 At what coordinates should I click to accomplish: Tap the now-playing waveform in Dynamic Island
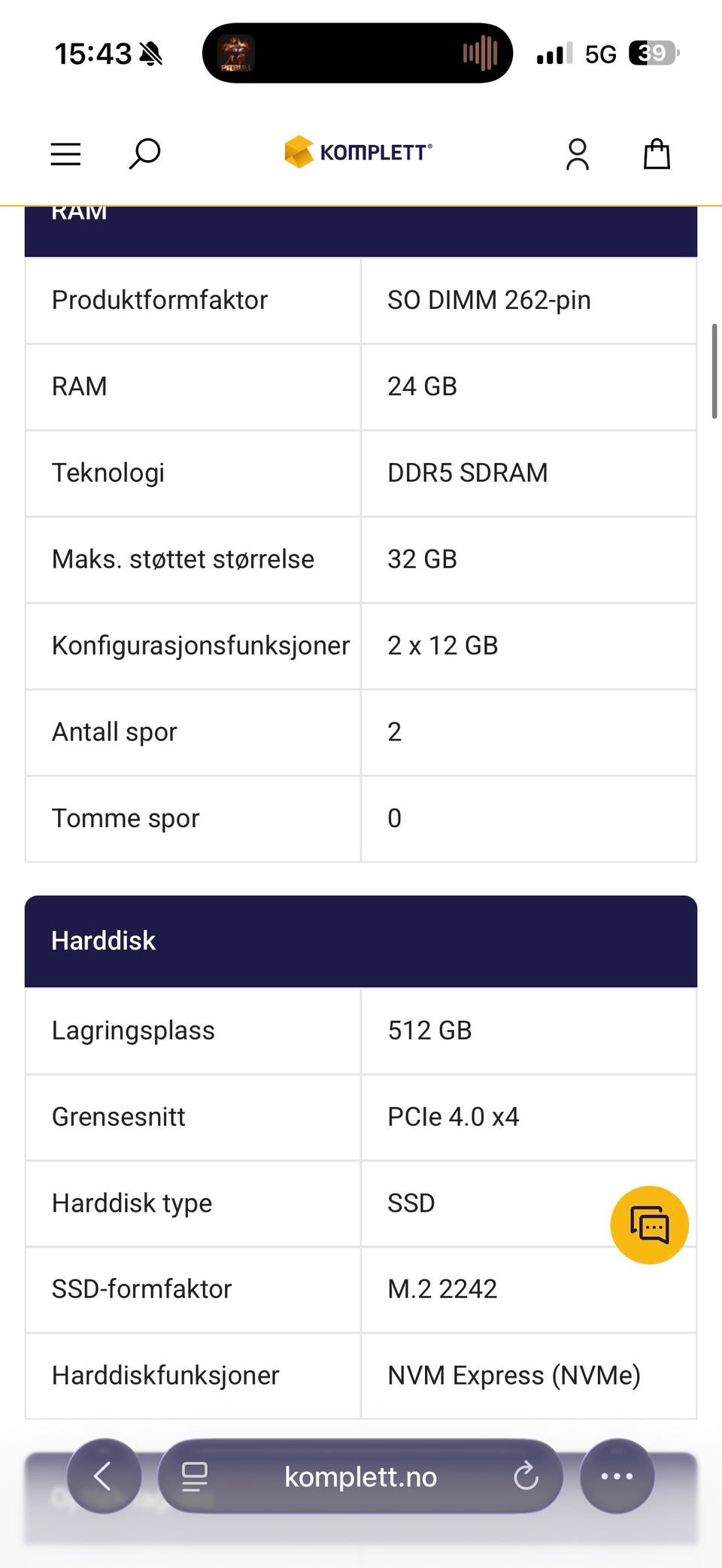click(x=481, y=53)
